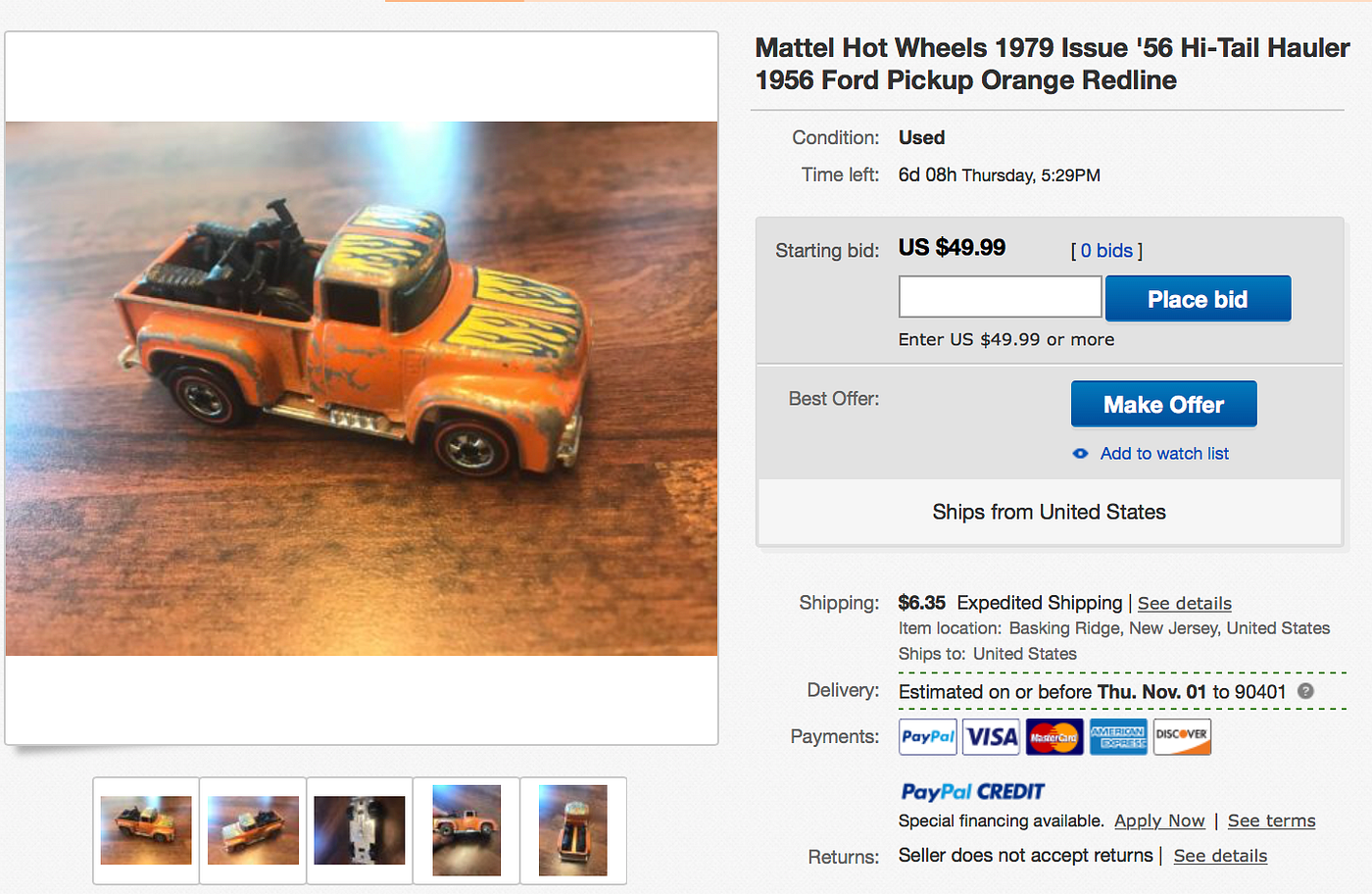The image size is (1372, 894).
Task: Open shipping See details link
Action: pos(1184,604)
